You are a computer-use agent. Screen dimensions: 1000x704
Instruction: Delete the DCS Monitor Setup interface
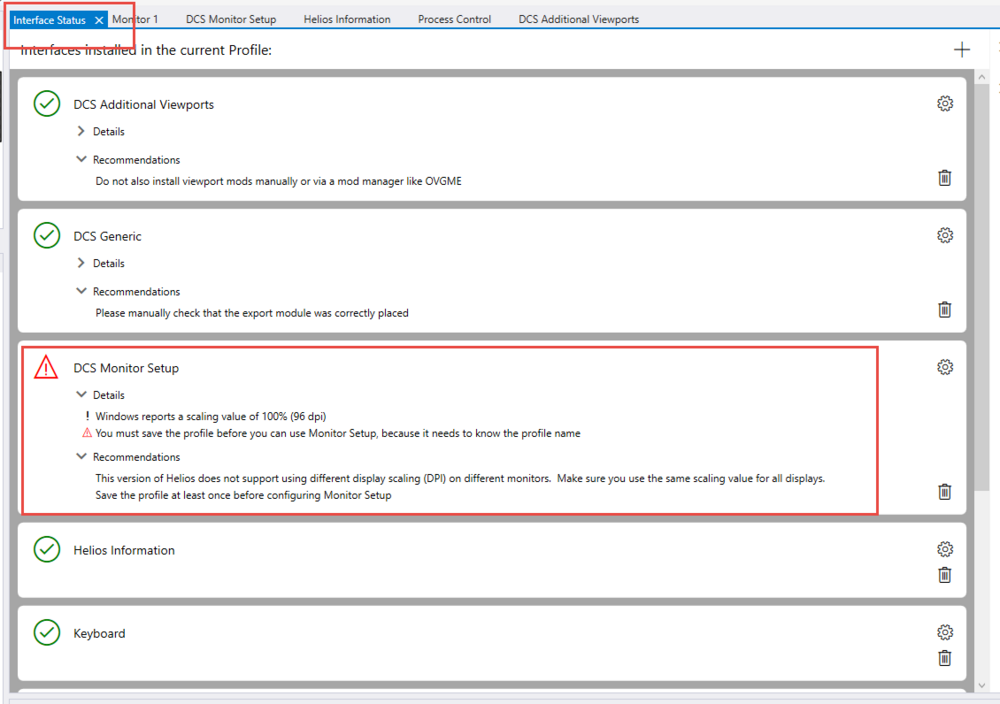[x=945, y=492]
